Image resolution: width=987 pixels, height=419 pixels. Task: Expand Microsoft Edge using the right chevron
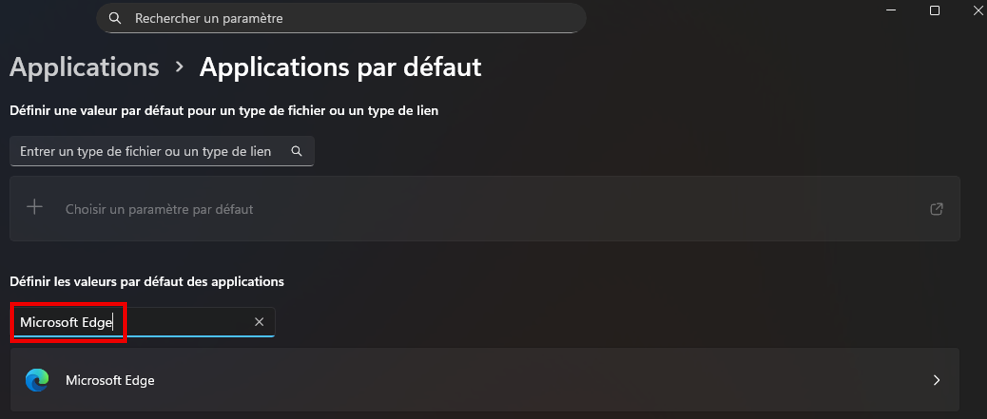point(936,380)
